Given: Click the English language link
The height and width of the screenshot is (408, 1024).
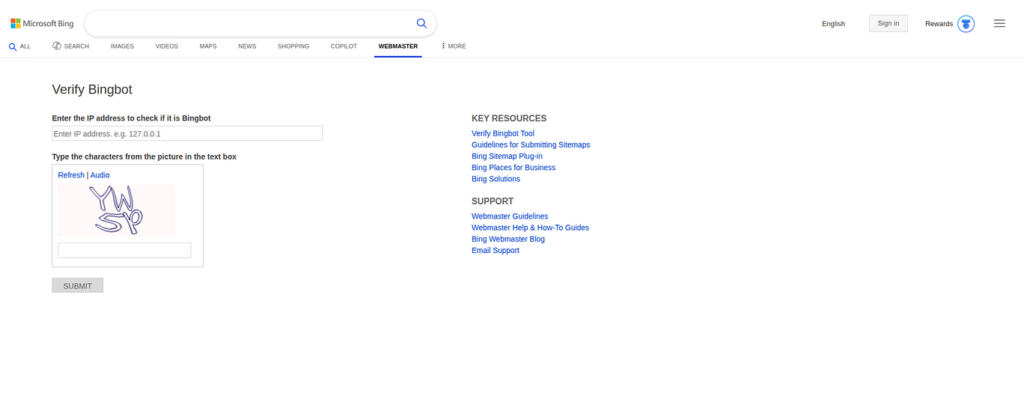Looking at the screenshot, I should click(833, 23).
